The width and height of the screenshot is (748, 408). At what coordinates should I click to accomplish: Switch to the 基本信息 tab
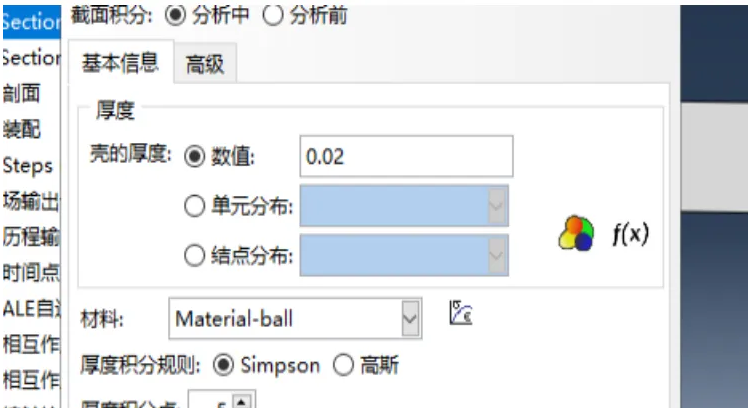pos(121,63)
